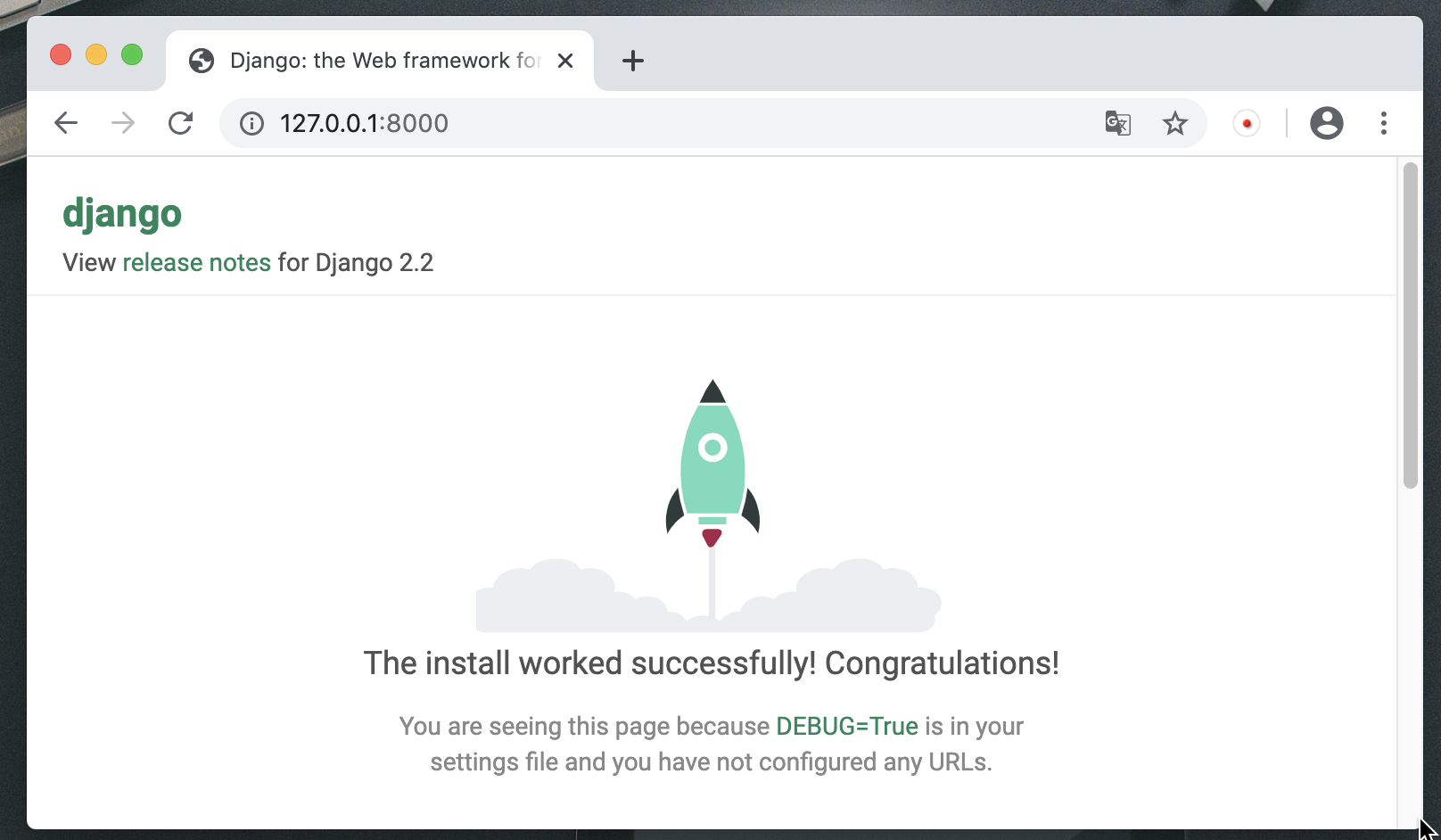This screenshot has height=840, width=1441.
Task: Open the red dot recorder extension
Action: point(1247,123)
